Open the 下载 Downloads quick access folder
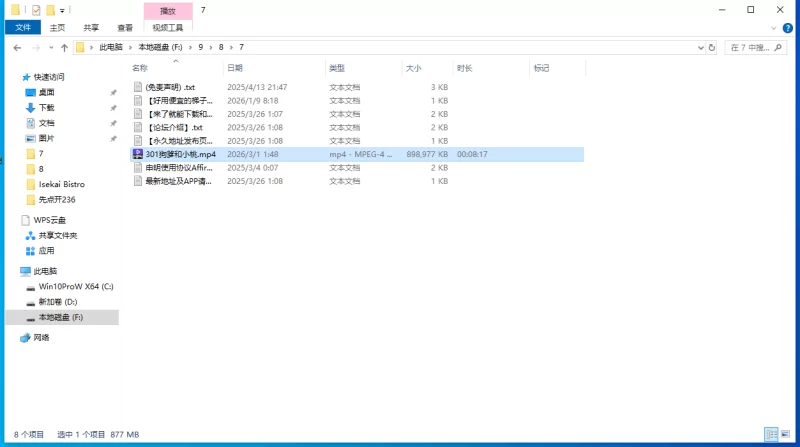This screenshot has height=447, width=800. tap(47, 107)
